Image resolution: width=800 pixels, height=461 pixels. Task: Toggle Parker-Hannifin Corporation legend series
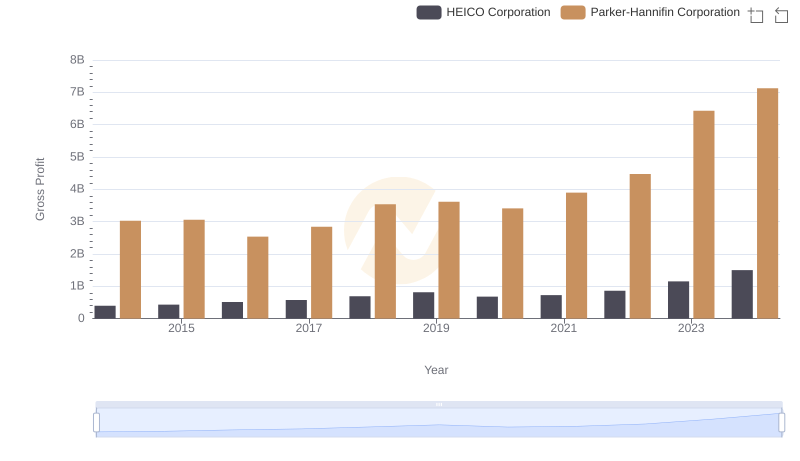point(650,12)
